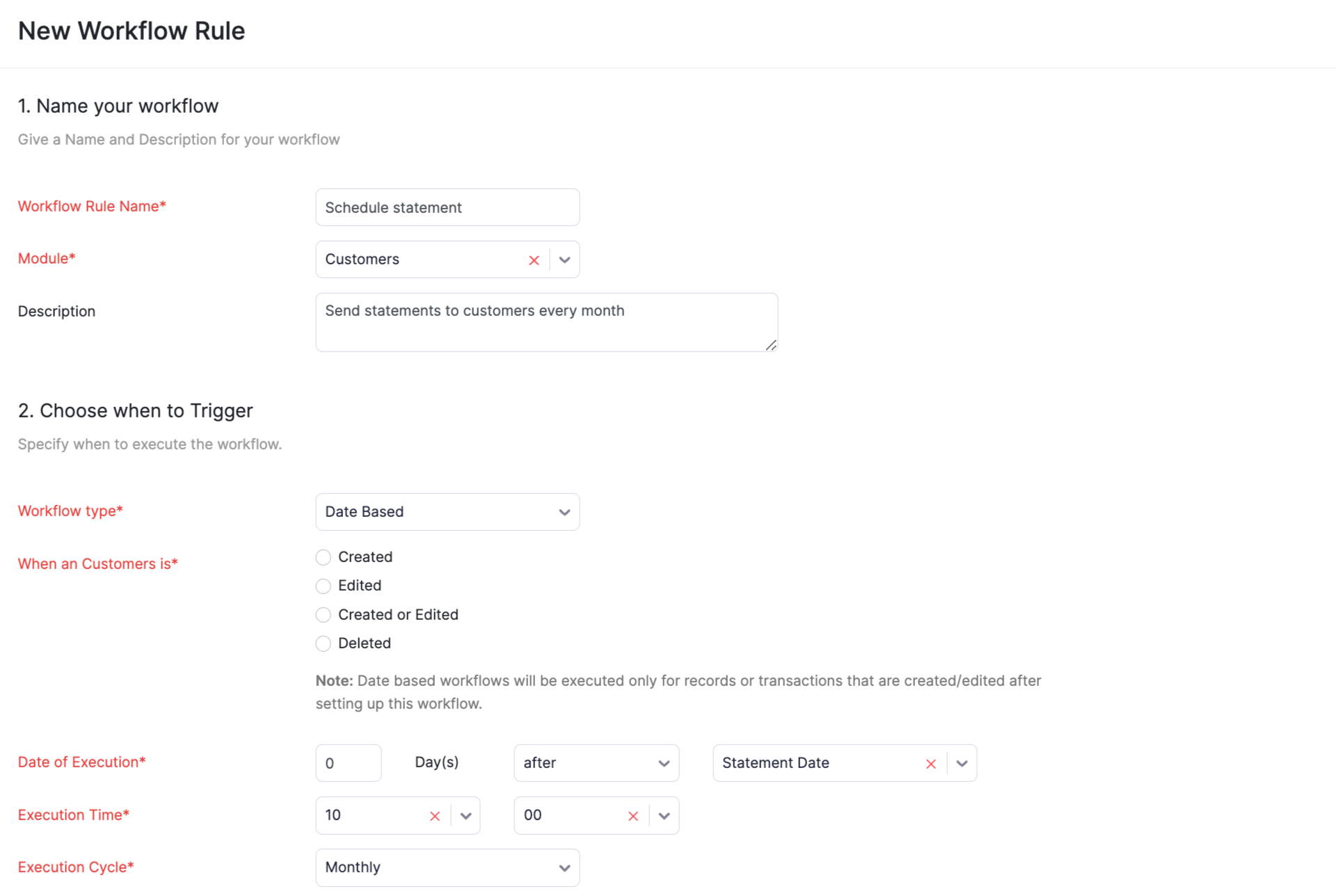1336x896 pixels.
Task: Expand the Workflow type dropdown
Action: [447, 512]
